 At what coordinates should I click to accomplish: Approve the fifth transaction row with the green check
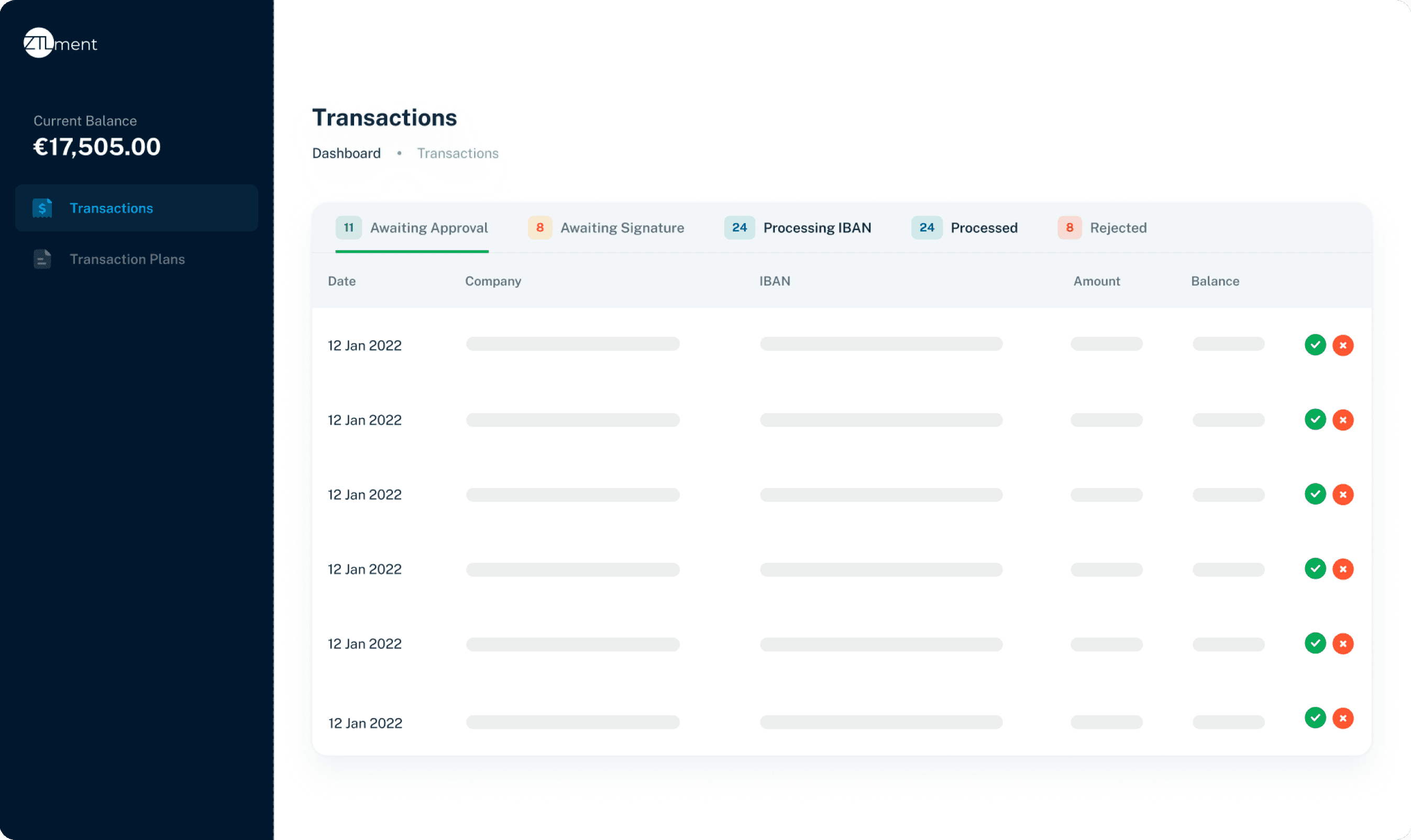(x=1315, y=643)
